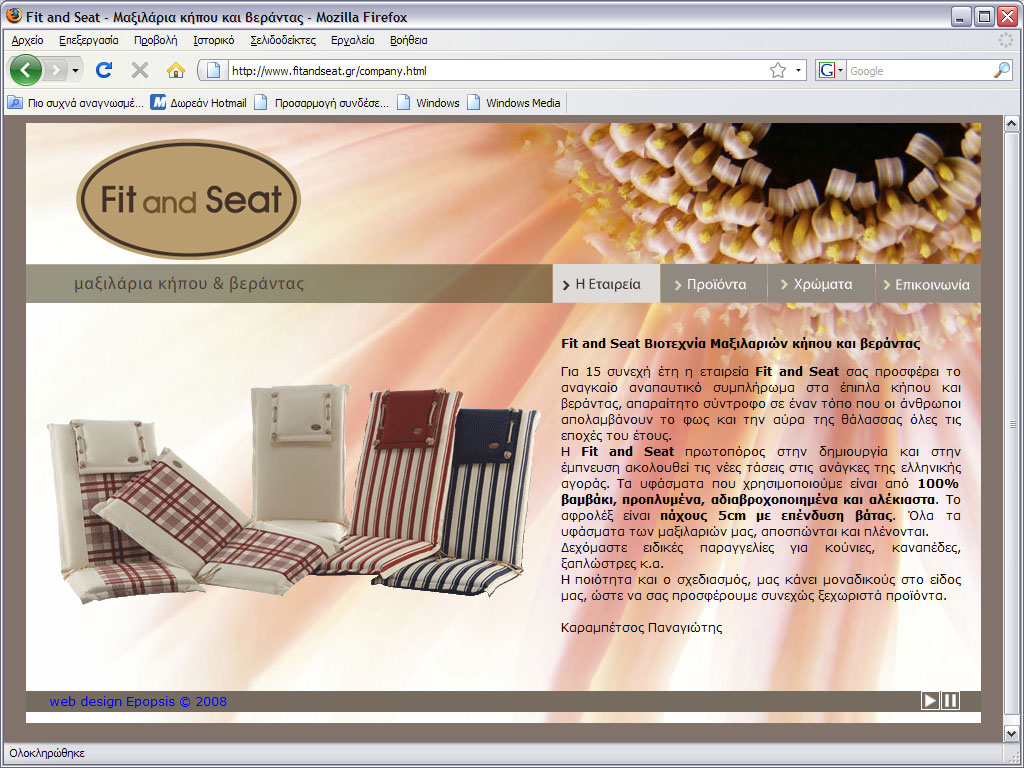Click inside the Google search box
1024x768 pixels.
[x=919, y=71]
